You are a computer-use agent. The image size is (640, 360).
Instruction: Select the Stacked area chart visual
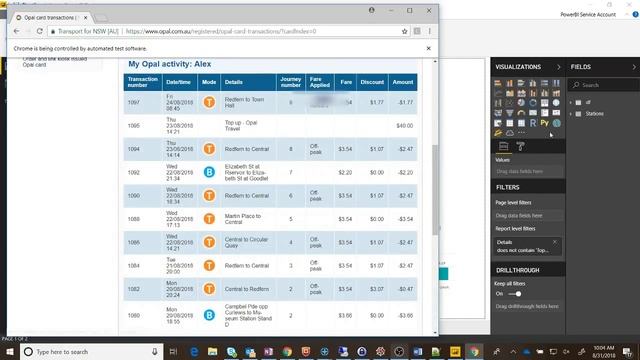click(521, 93)
